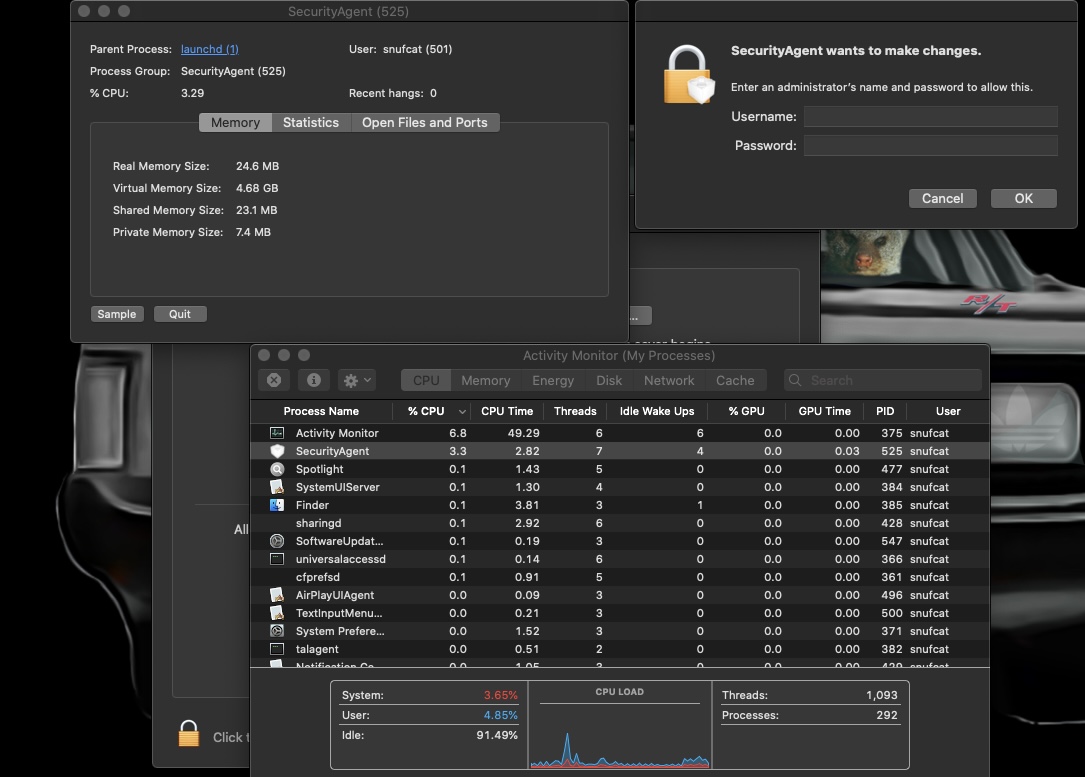This screenshot has height=777, width=1085.
Task: Select the Statistics tab in SecurityAgent window
Action: (x=310, y=122)
